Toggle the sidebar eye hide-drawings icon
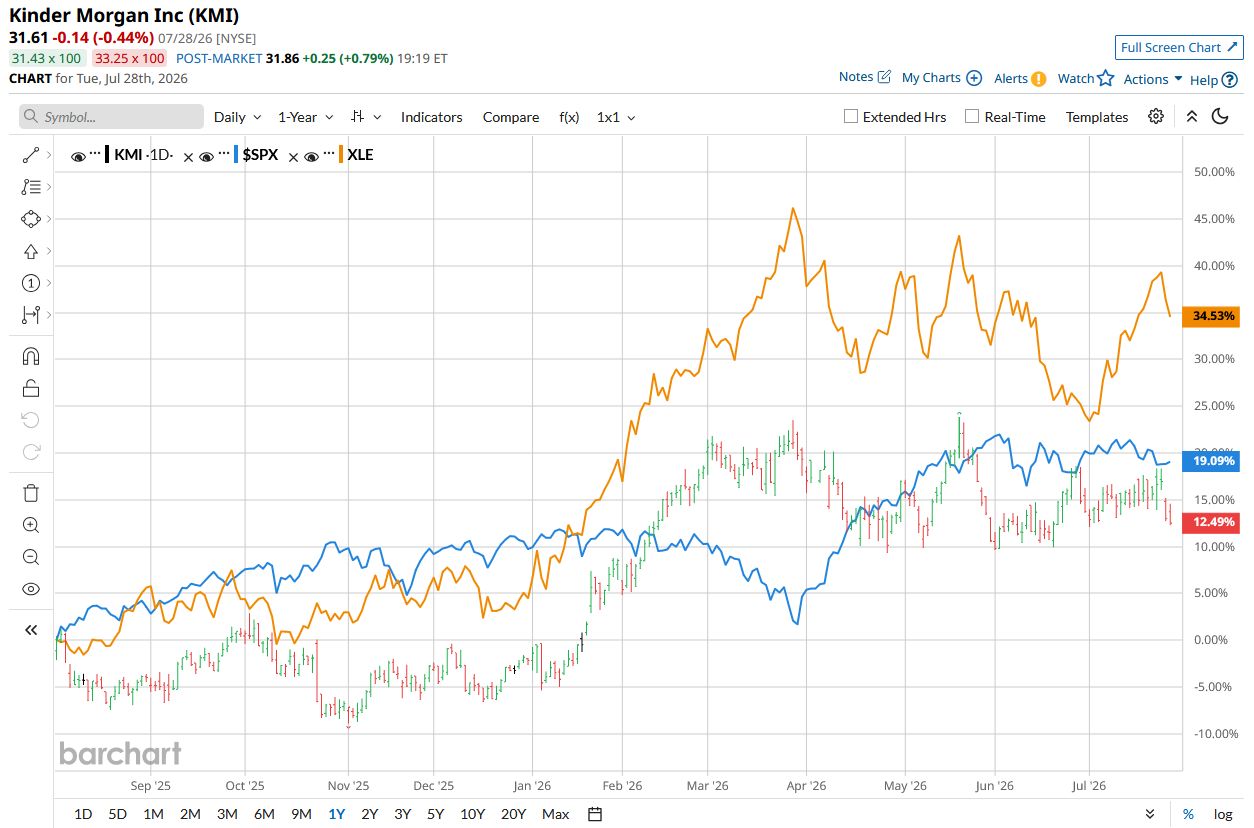The width and height of the screenshot is (1254, 828). point(30,589)
